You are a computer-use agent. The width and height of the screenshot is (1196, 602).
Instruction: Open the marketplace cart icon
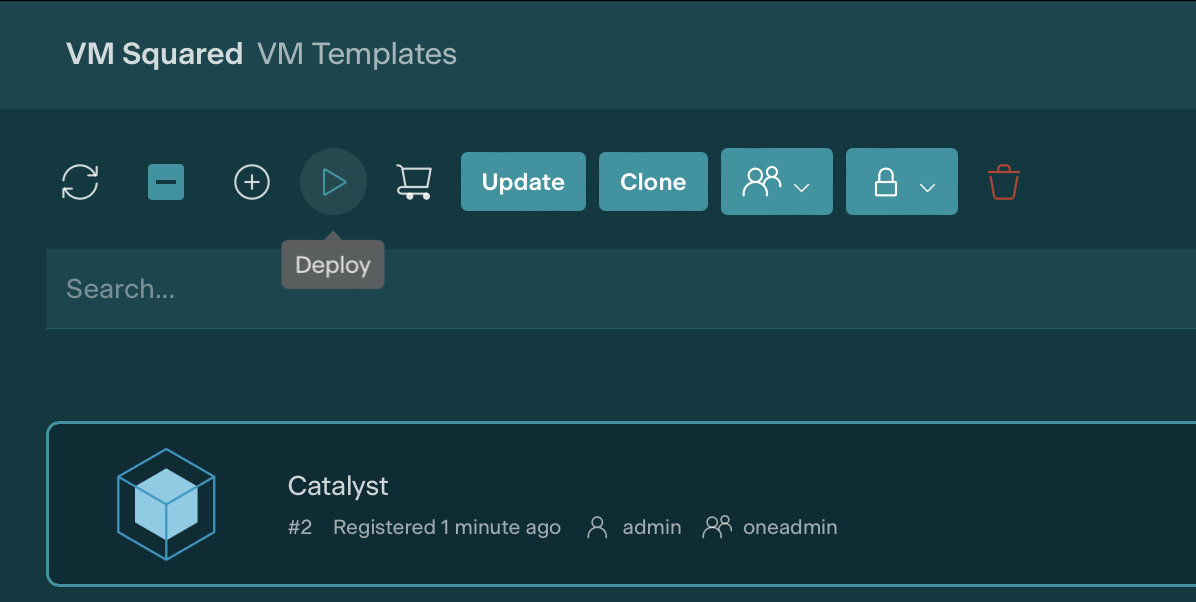click(x=414, y=182)
